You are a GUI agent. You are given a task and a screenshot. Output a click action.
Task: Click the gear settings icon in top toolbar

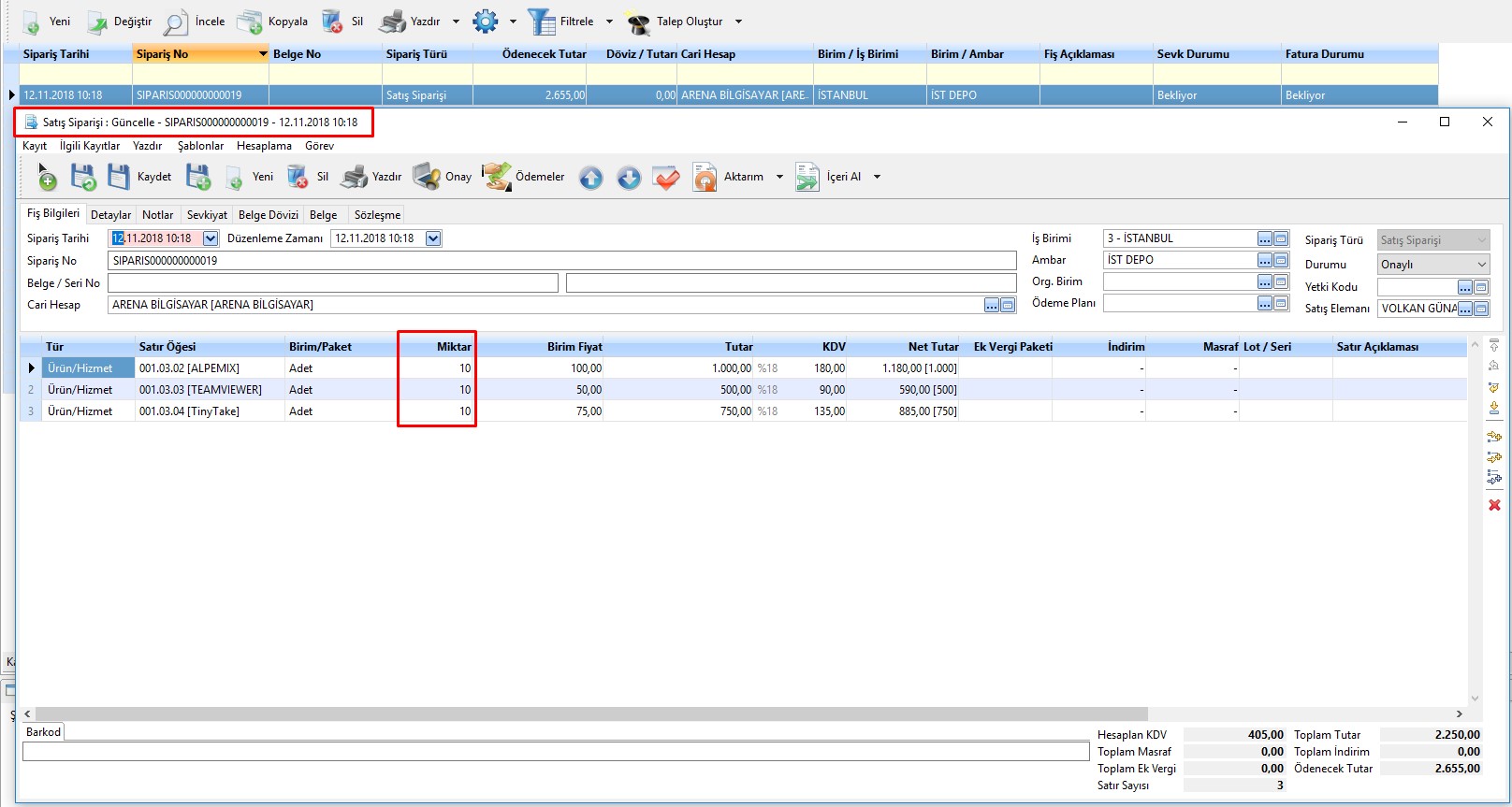pos(486,22)
